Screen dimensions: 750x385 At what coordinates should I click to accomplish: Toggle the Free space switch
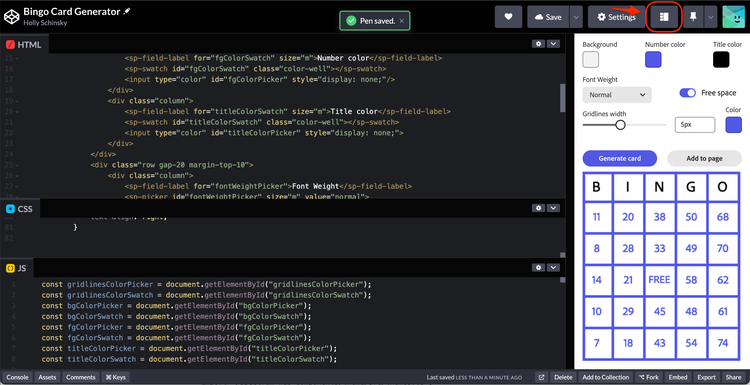(x=687, y=93)
